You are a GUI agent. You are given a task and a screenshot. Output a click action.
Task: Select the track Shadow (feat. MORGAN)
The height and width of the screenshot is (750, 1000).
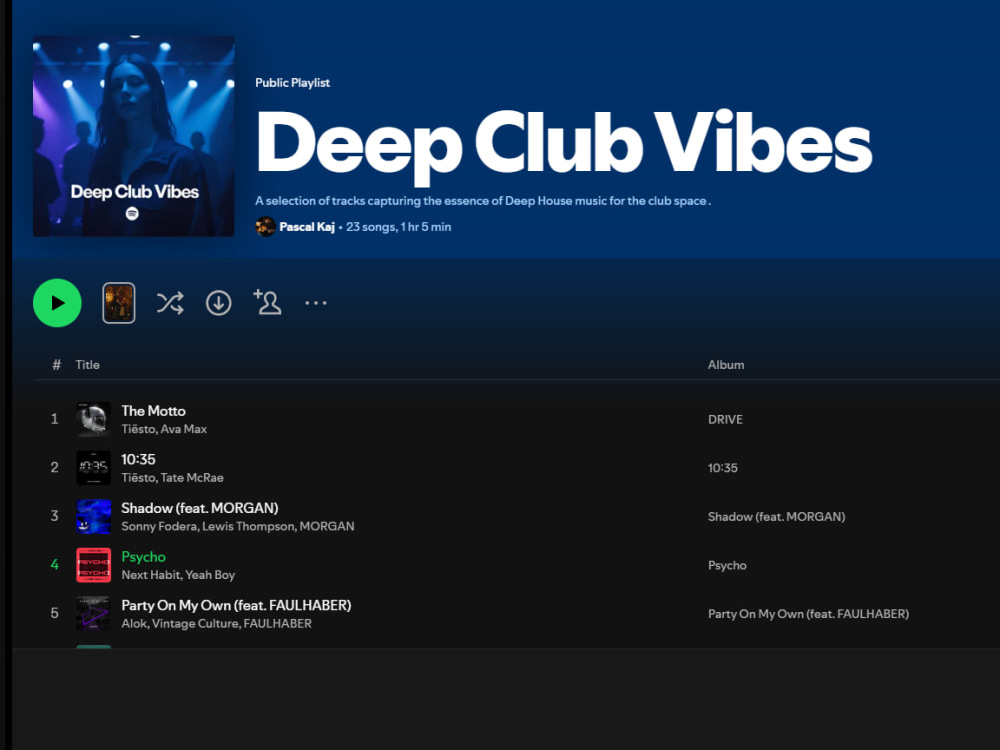click(x=200, y=508)
